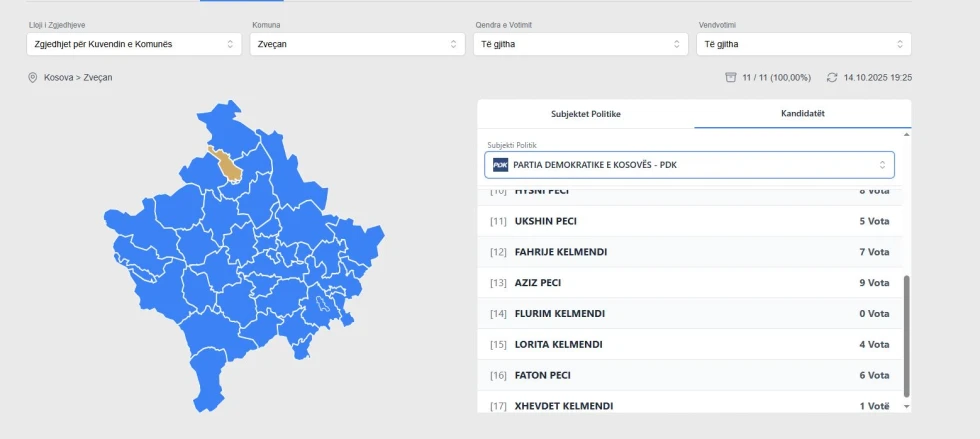Select candidate AZIZ PECI row
This screenshot has height=439, width=980.
[x=690, y=283]
